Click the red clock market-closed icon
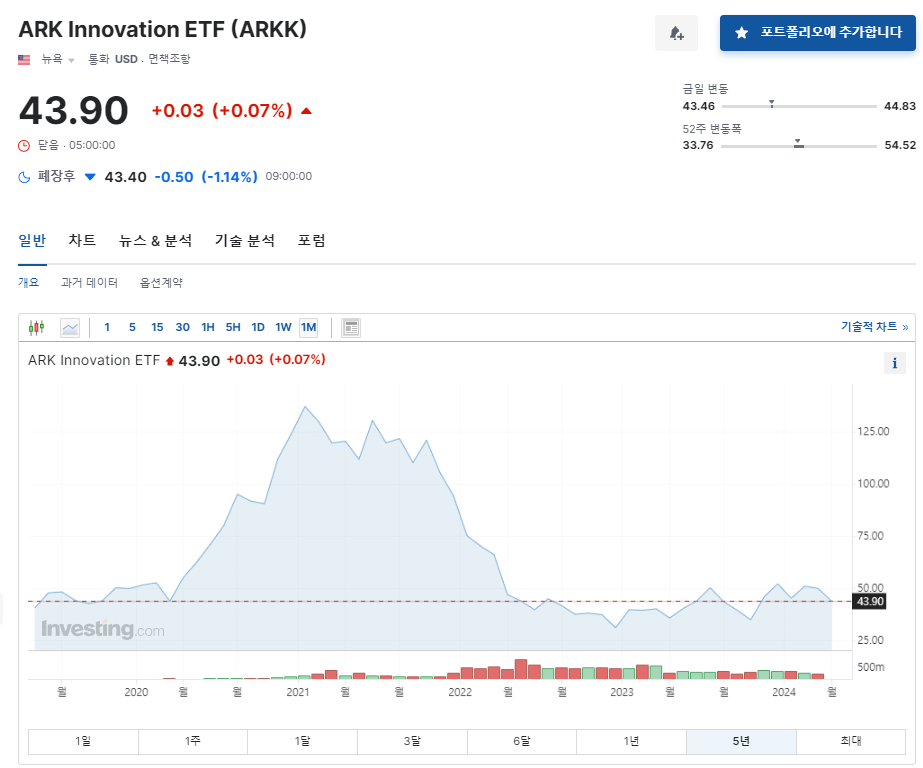 pyautogui.click(x=24, y=145)
